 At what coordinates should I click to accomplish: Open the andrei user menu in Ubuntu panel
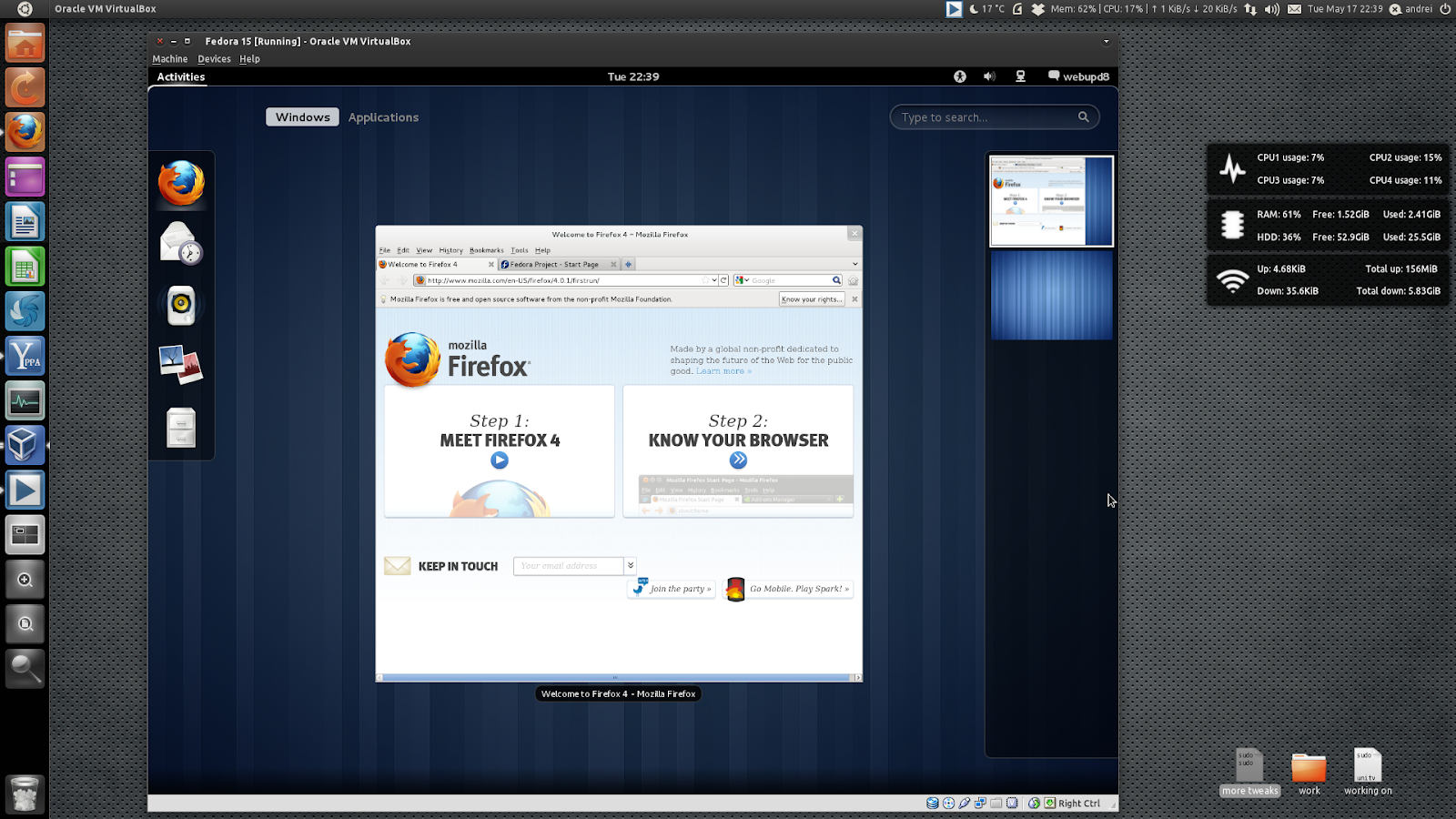pyautogui.click(x=1410, y=9)
